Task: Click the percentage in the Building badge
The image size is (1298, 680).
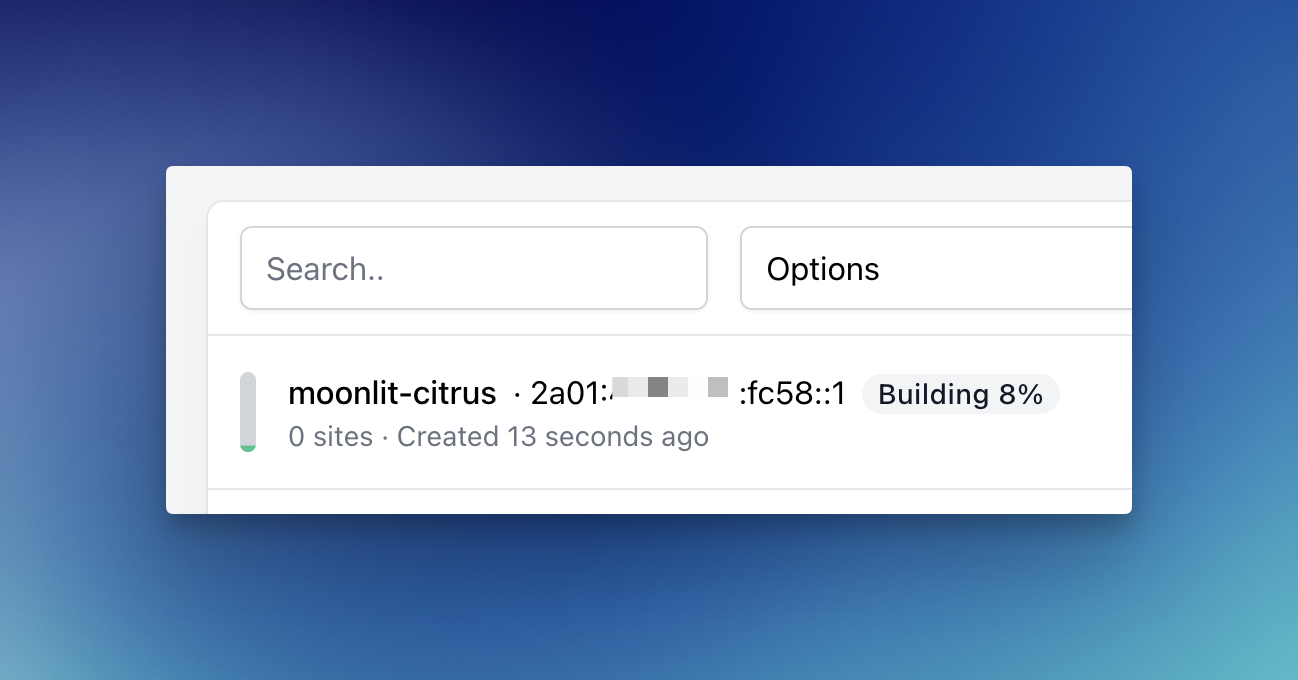Action: pyautogui.click(x=1021, y=394)
